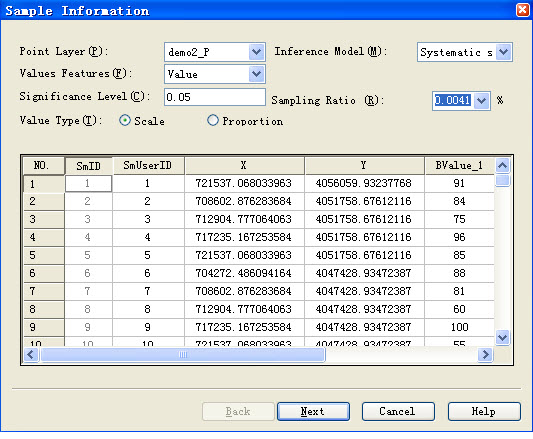The width and height of the screenshot is (533, 439).
Task: Click the SmID column header
Action: [x=88, y=166]
